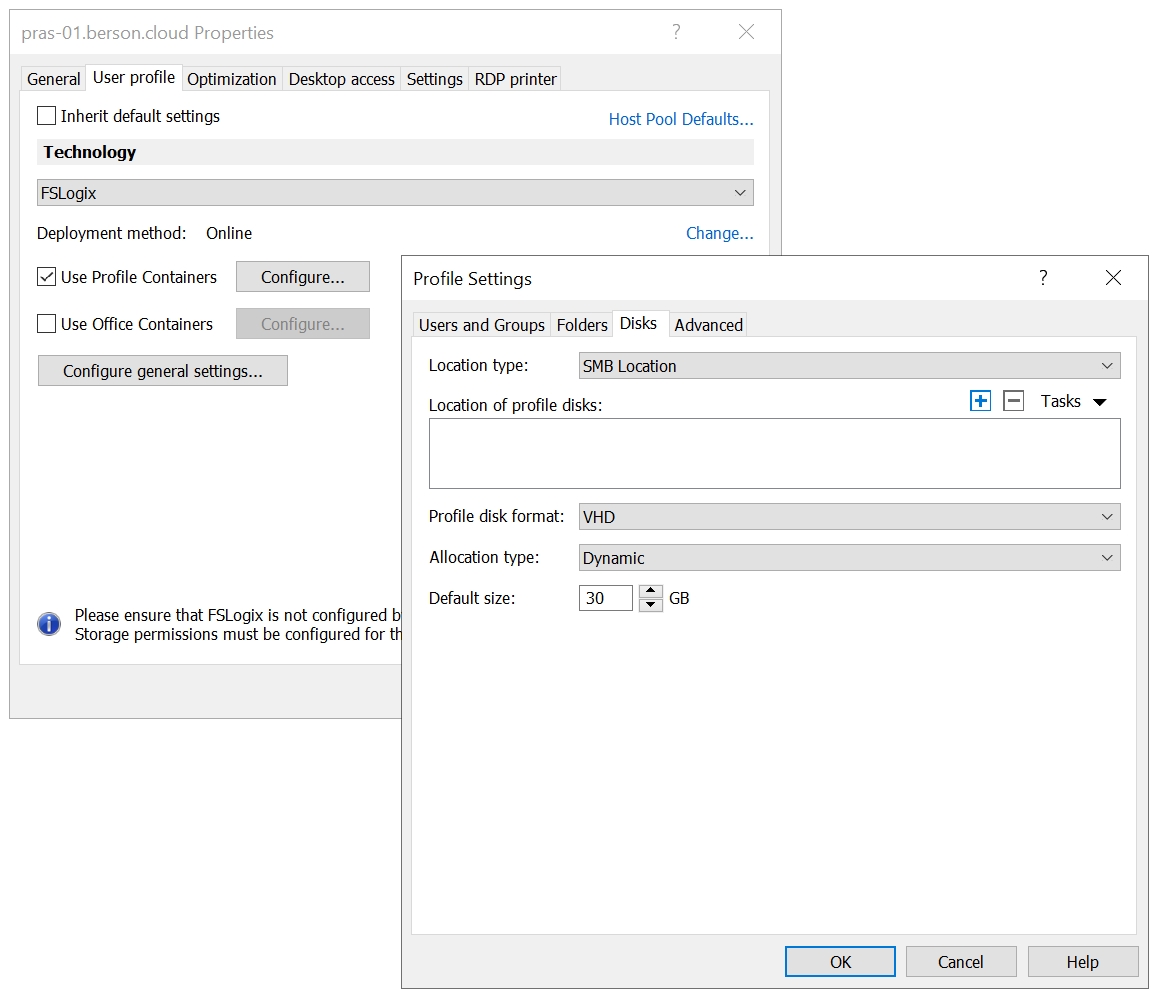
Task: Click the help question mark in Properties window
Action: click(676, 32)
